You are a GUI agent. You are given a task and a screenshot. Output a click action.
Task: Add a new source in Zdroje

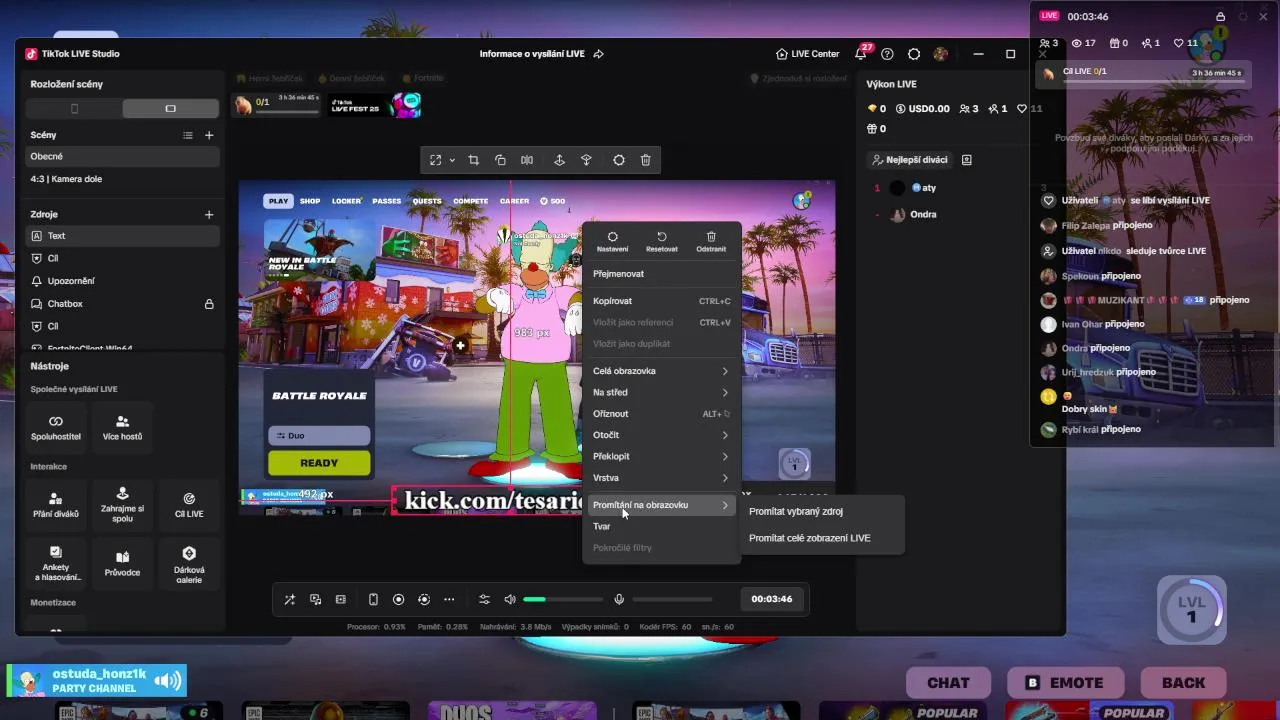click(x=209, y=214)
